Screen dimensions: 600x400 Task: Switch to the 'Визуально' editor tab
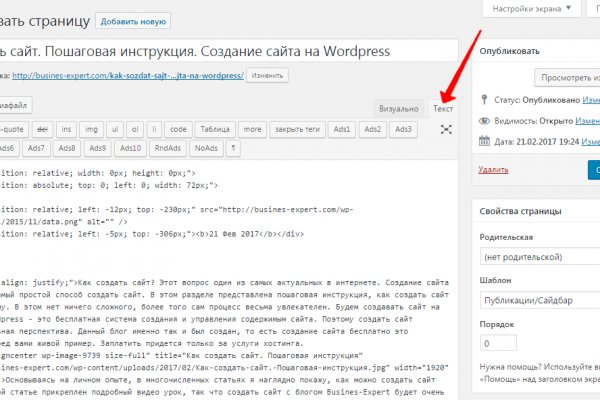pyautogui.click(x=398, y=108)
